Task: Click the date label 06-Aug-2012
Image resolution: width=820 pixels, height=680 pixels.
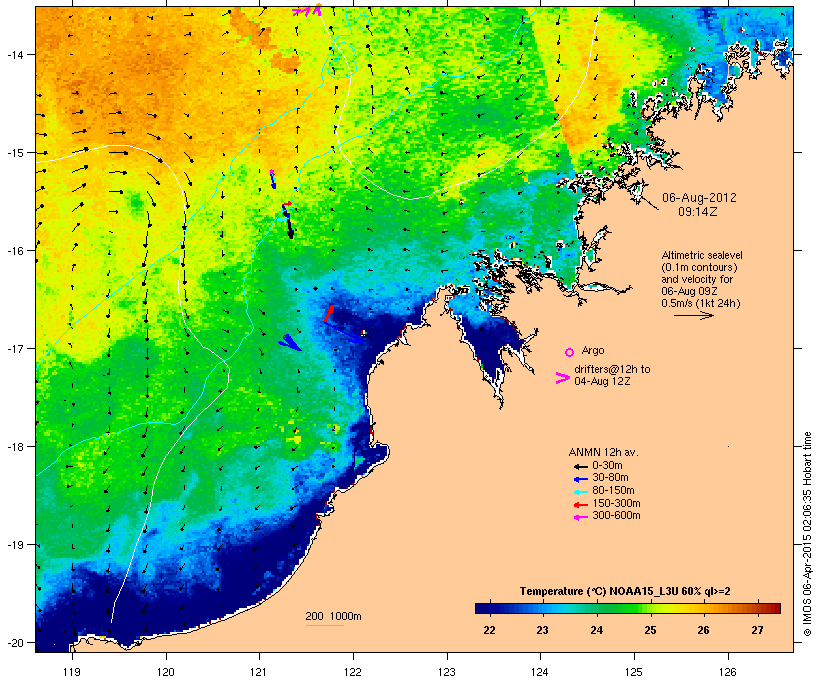Action: pyautogui.click(x=699, y=198)
